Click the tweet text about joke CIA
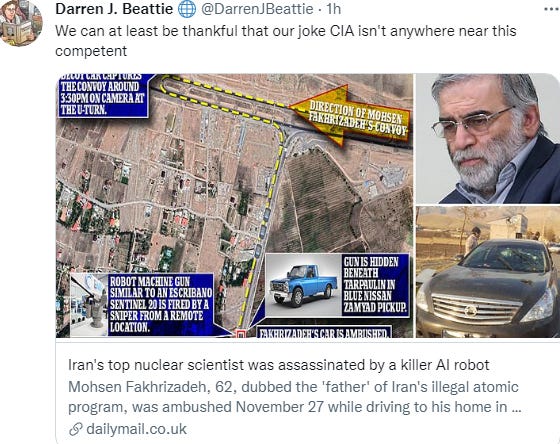The width and height of the screenshot is (560, 444). (x=286, y=41)
